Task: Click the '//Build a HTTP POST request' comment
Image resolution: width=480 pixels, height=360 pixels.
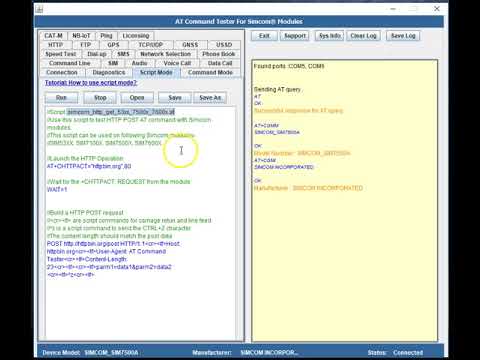Action: (85, 213)
